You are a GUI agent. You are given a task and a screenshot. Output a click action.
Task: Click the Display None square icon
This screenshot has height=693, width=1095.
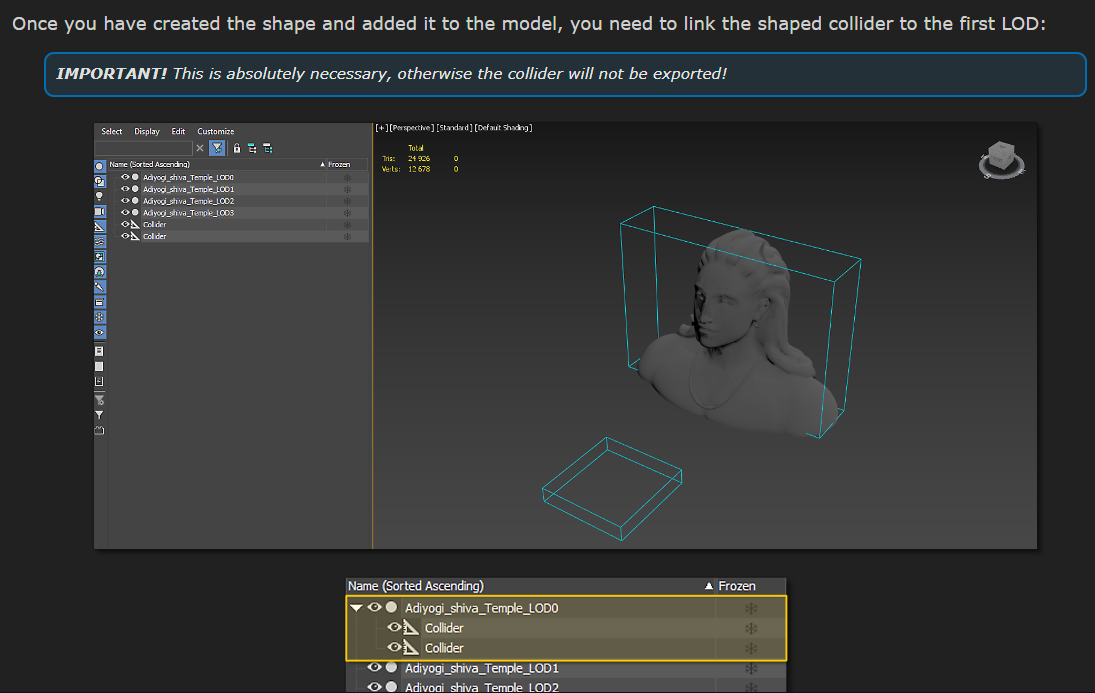tap(99, 367)
